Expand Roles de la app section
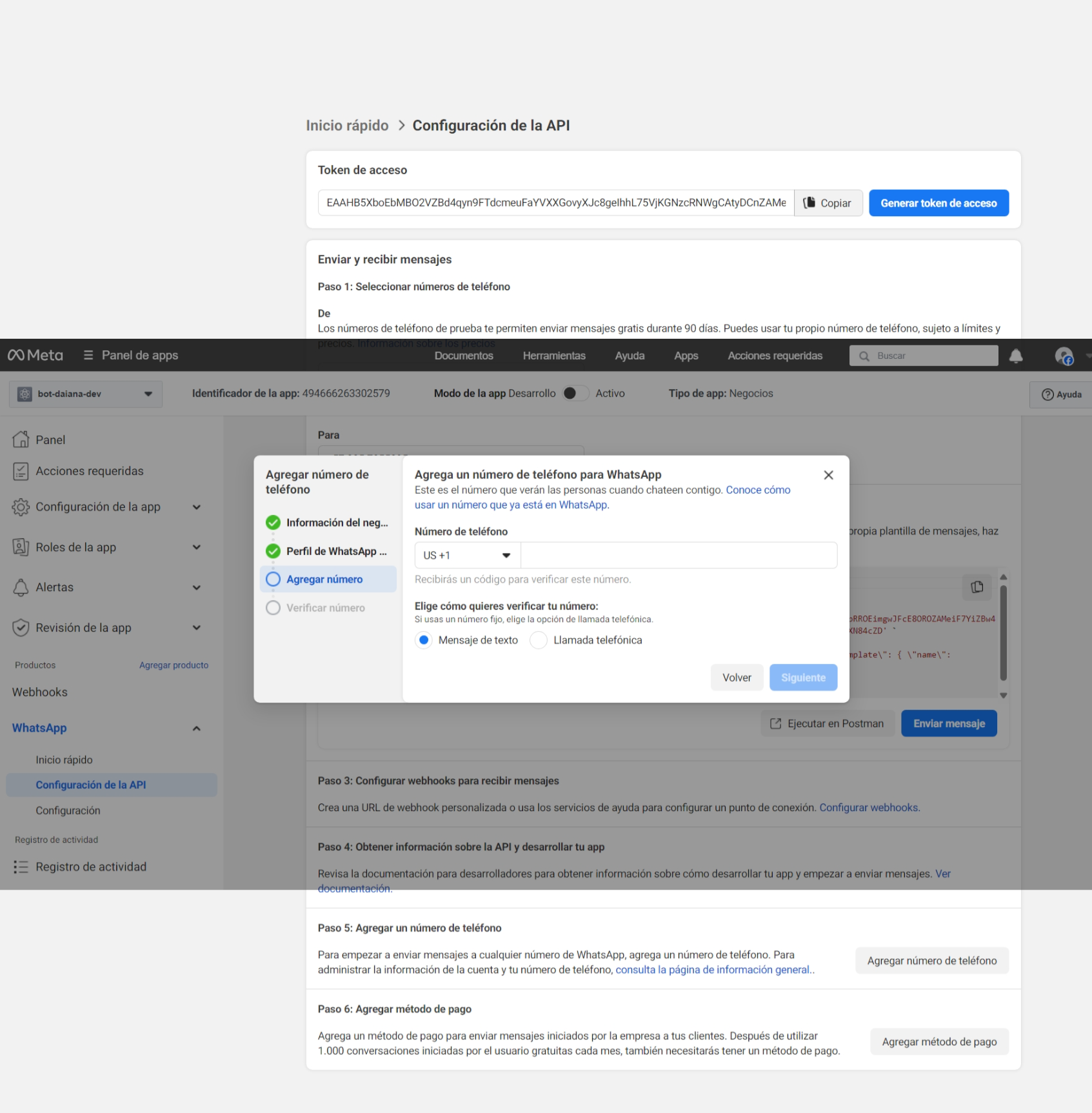Screen dimensions: 1092x1113 coord(197,547)
